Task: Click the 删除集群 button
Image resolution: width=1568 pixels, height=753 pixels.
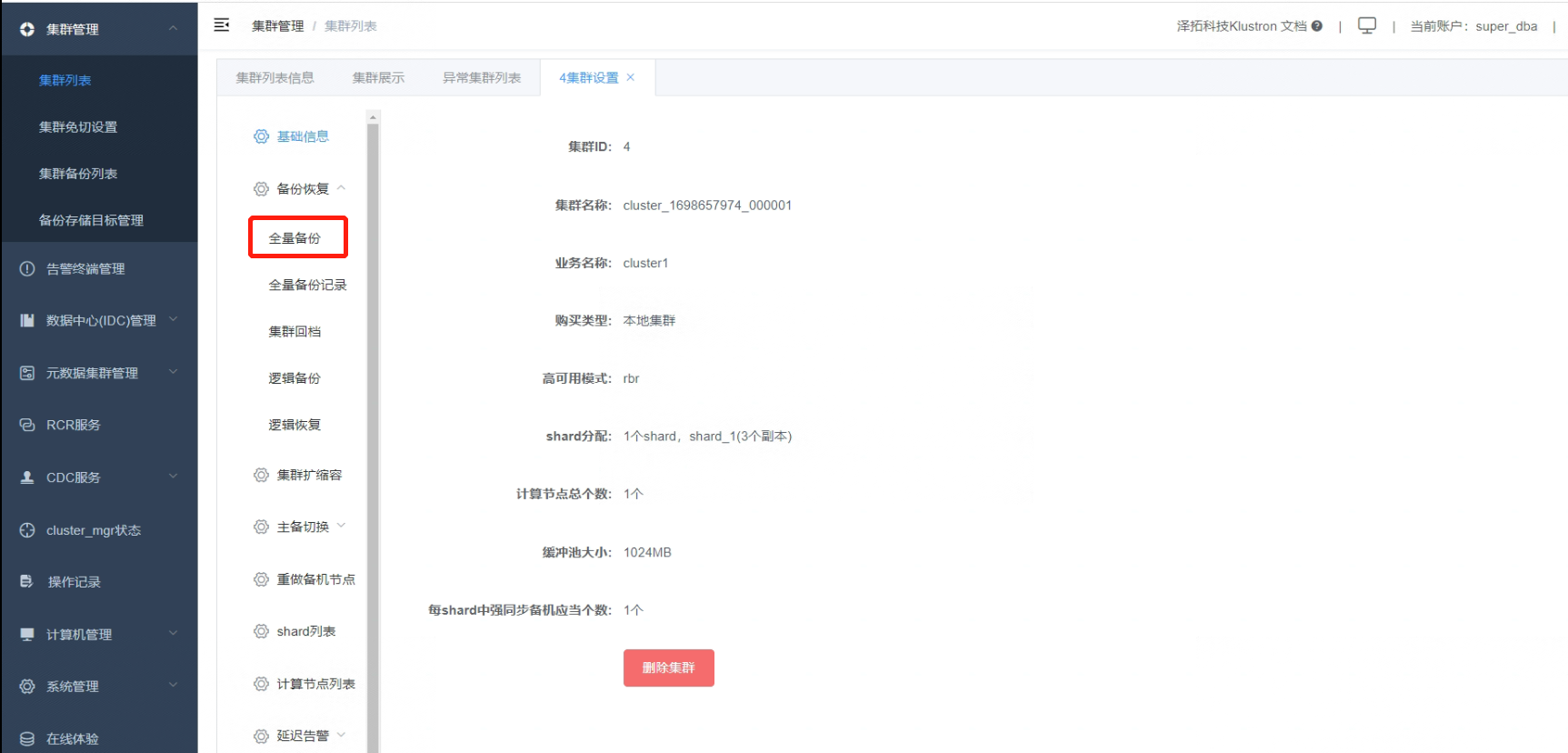Action: pos(669,668)
